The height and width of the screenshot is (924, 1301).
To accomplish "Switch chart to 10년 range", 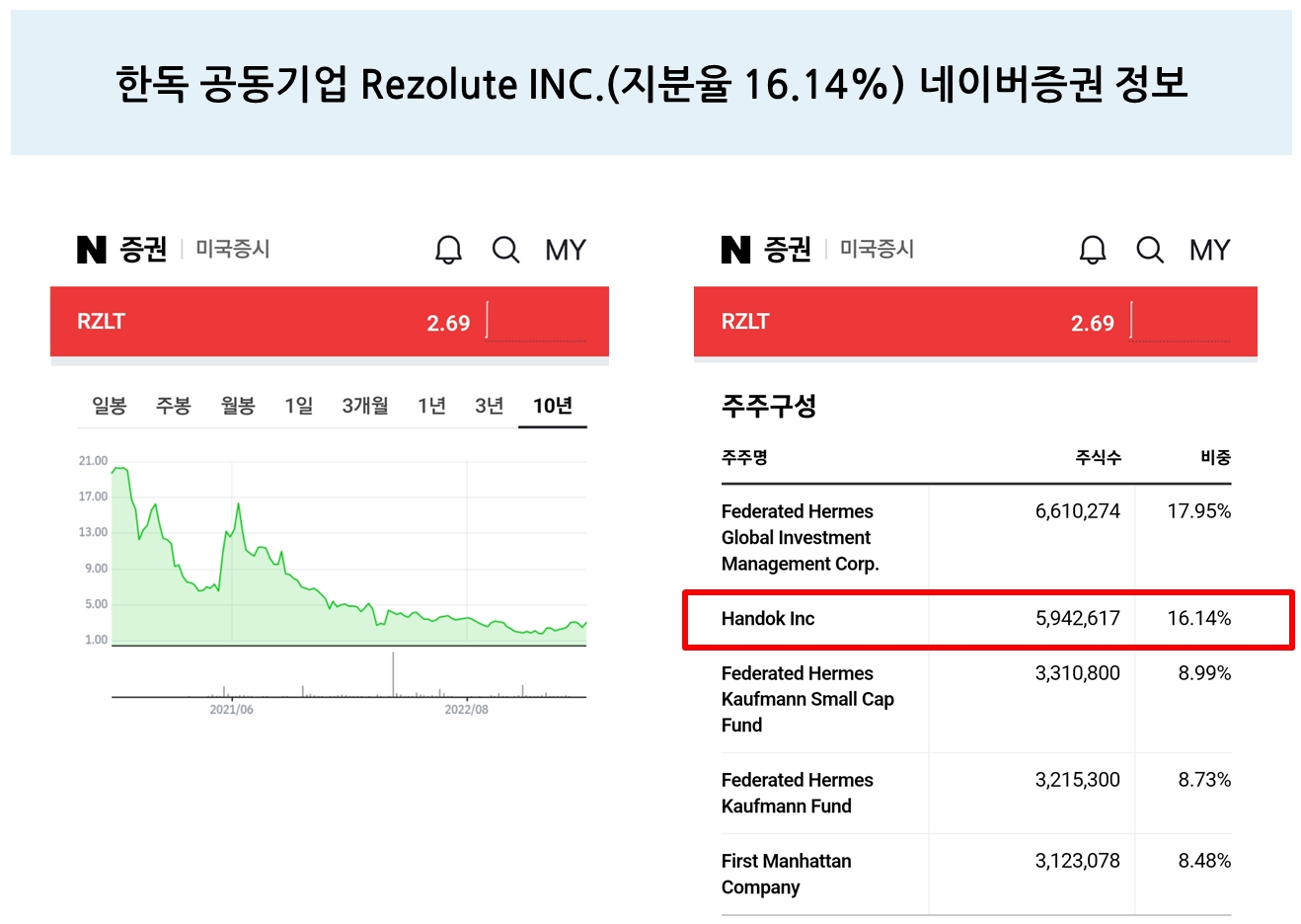I will tap(553, 406).
